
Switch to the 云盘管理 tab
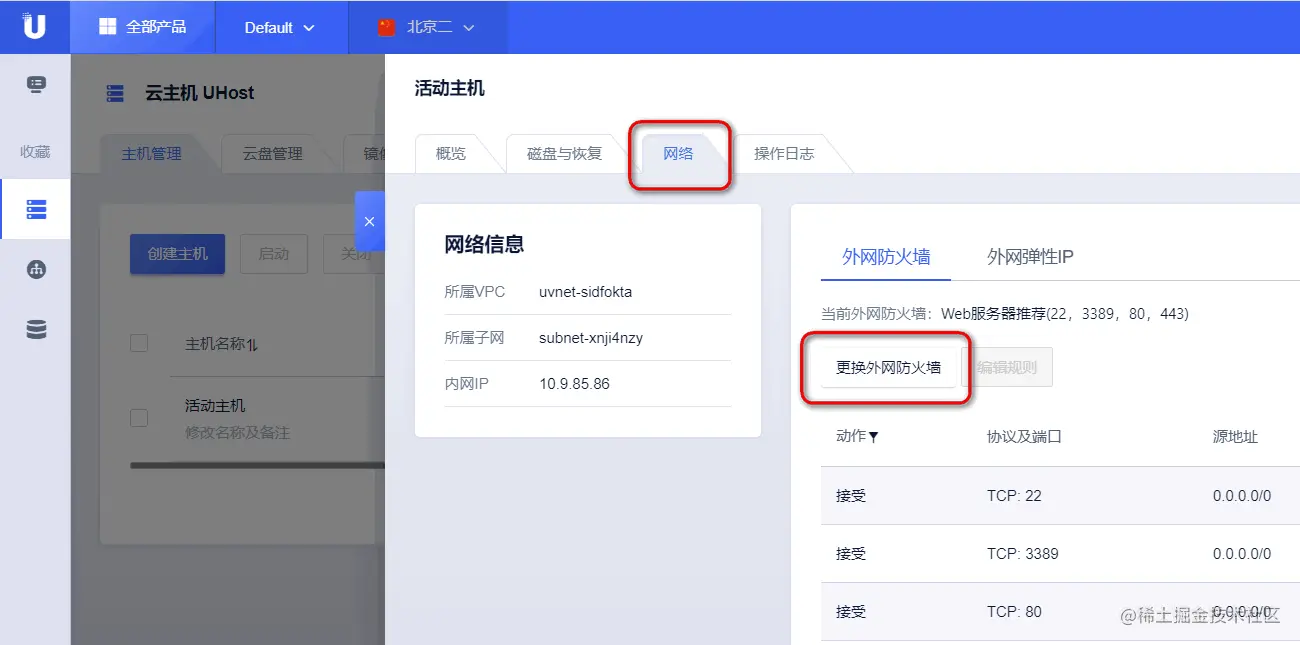click(x=272, y=154)
